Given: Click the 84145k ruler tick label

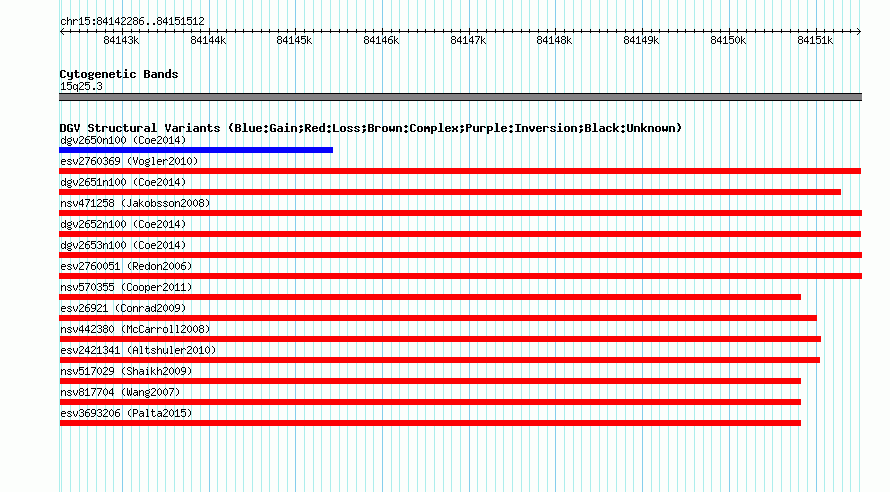Looking at the screenshot, I should click(294, 40).
